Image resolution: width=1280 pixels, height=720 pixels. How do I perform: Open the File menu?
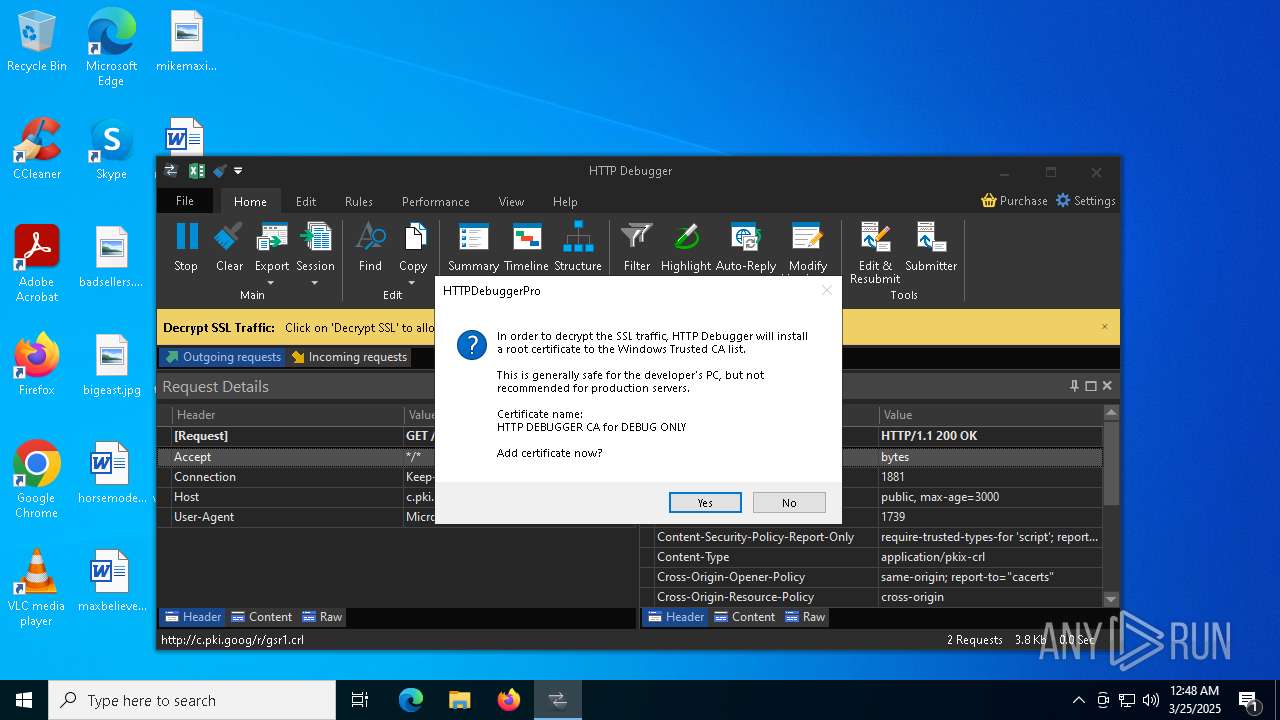tap(185, 201)
